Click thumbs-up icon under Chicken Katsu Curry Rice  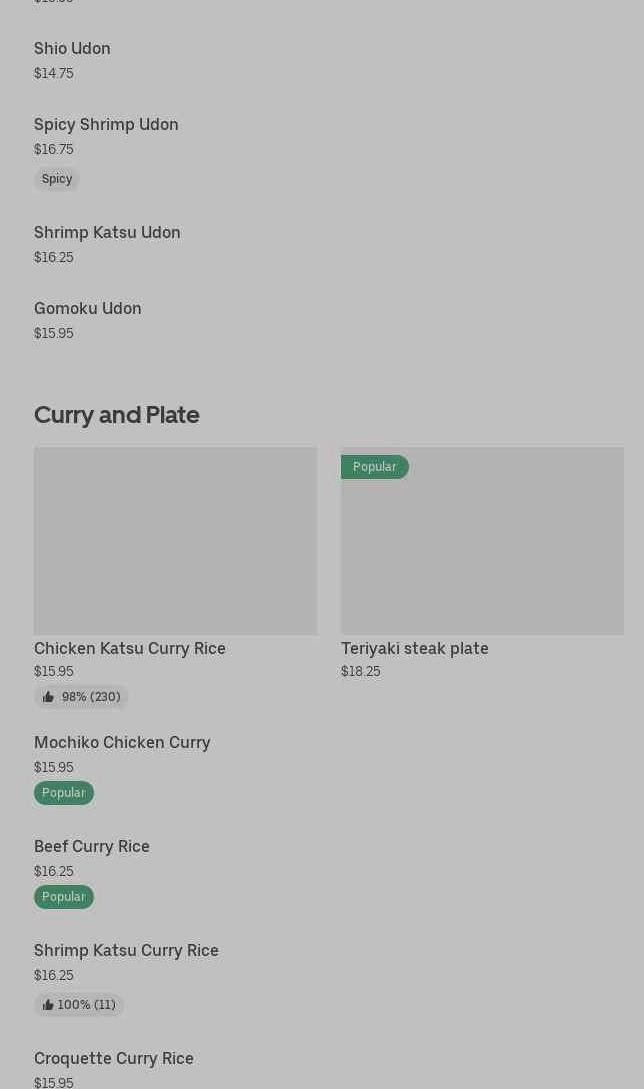point(48,697)
